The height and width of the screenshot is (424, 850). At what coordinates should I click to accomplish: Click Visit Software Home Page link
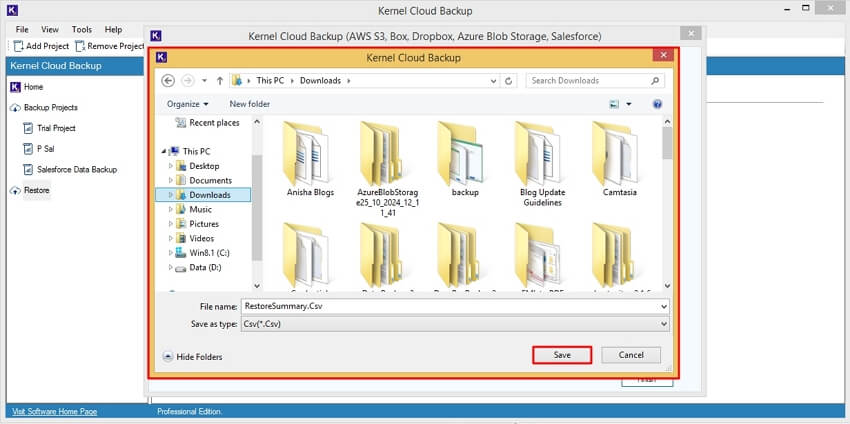click(x=54, y=412)
